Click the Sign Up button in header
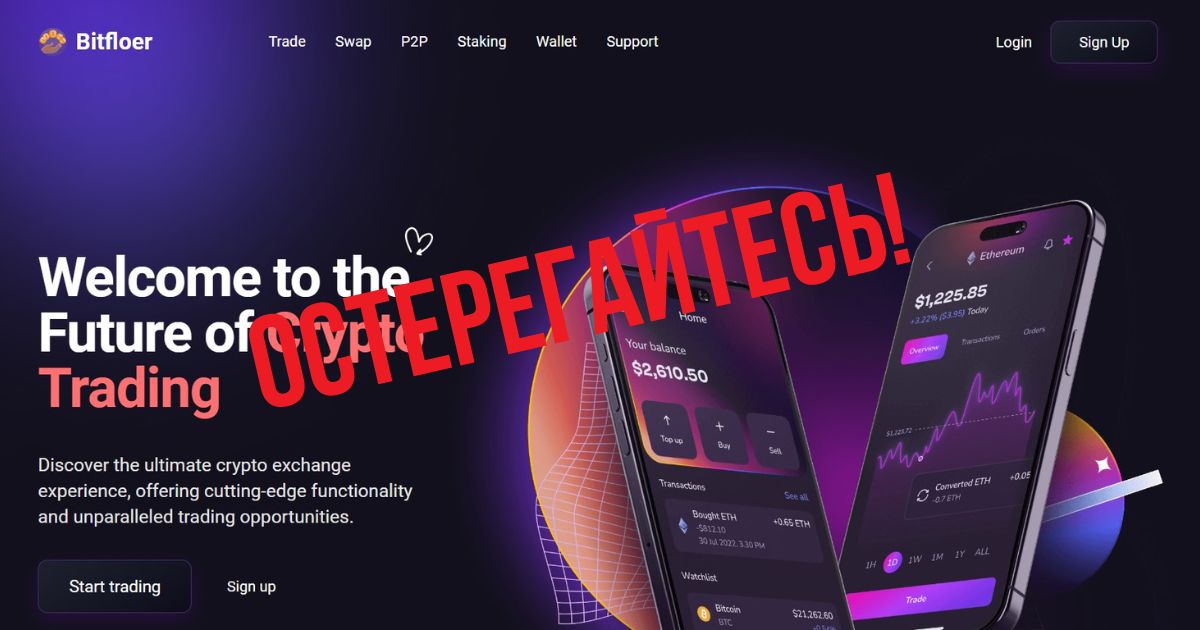The image size is (1200, 630). click(x=1104, y=42)
